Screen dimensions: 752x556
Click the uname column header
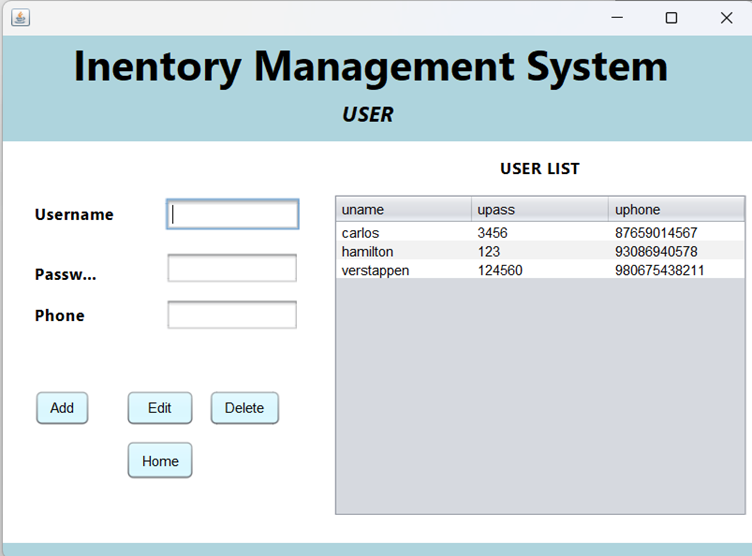[403, 210]
